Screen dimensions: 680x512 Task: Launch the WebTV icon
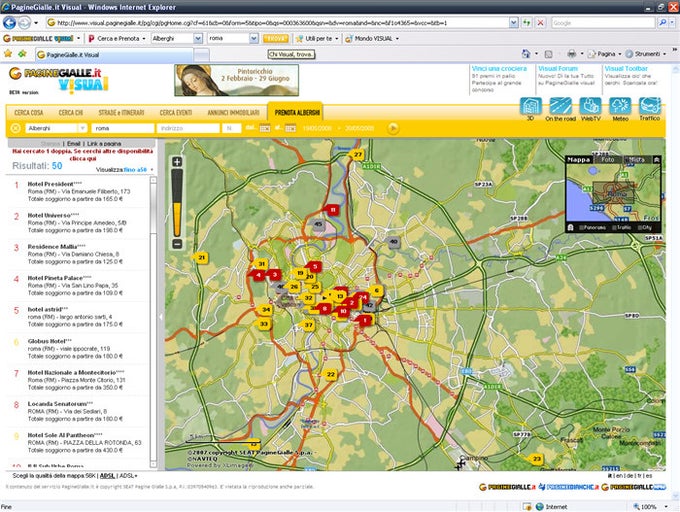click(x=590, y=106)
